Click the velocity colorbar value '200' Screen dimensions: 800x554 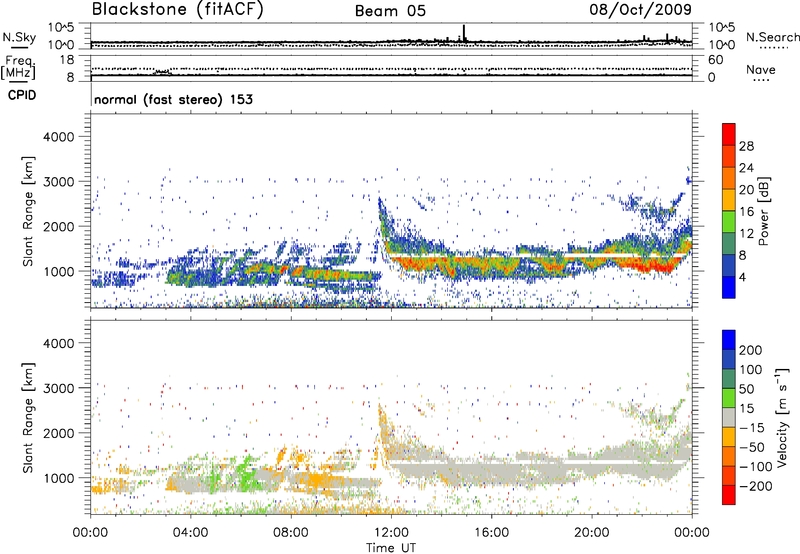pyautogui.click(x=751, y=350)
